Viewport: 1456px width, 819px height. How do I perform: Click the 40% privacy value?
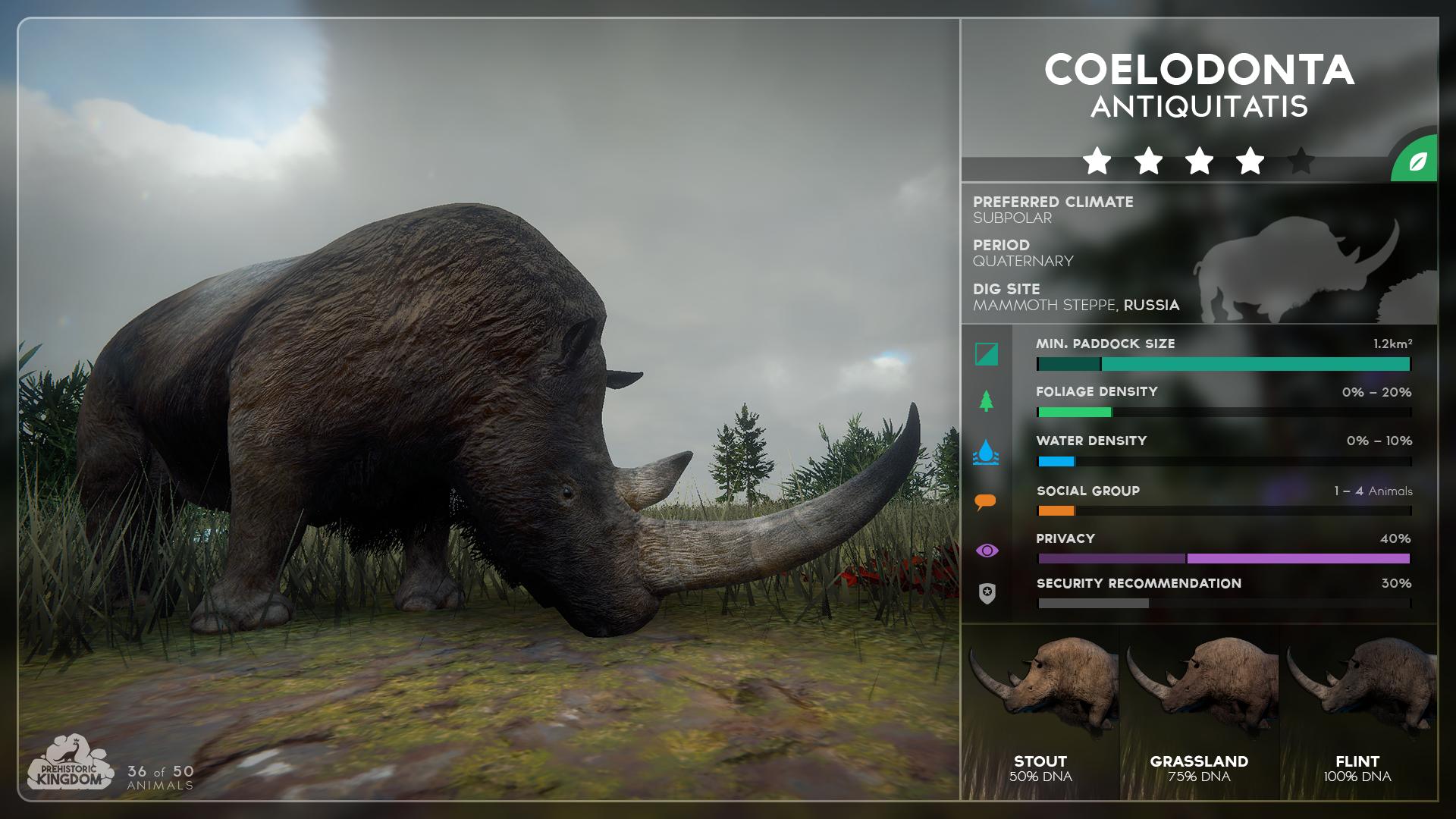[x=1395, y=538]
